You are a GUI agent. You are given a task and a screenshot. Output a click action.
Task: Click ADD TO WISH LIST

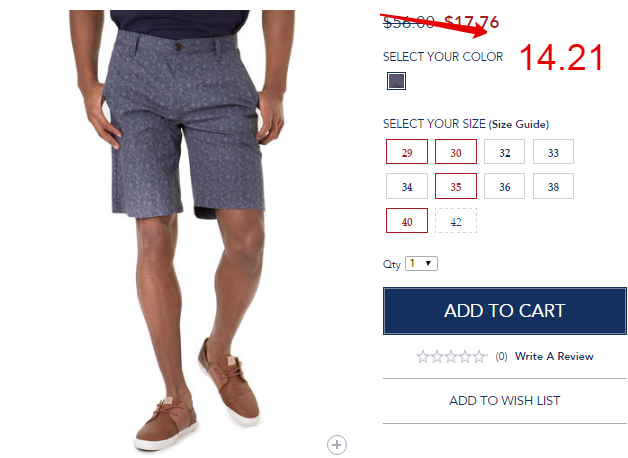(x=505, y=400)
